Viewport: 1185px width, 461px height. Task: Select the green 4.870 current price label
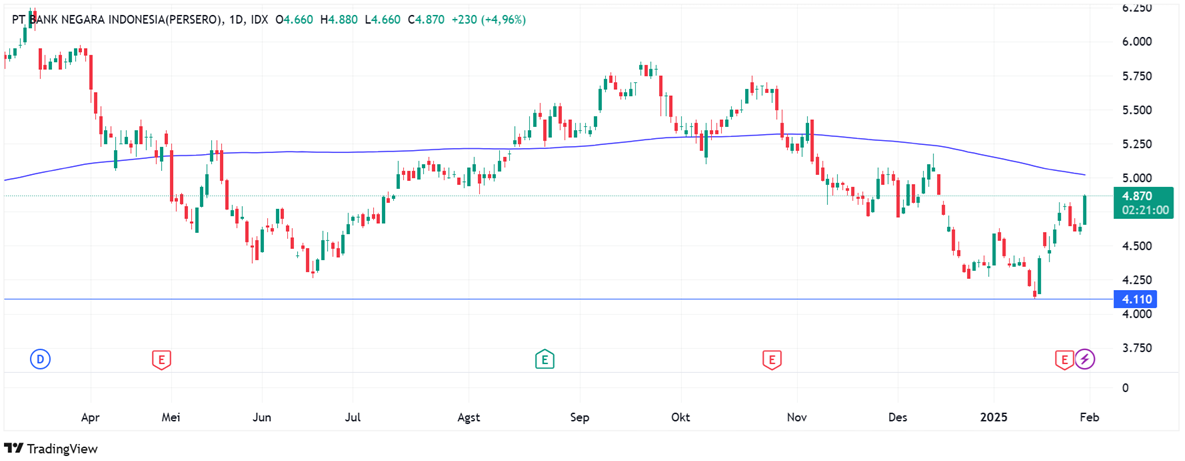pyautogui.click(x=1139, y=197)
